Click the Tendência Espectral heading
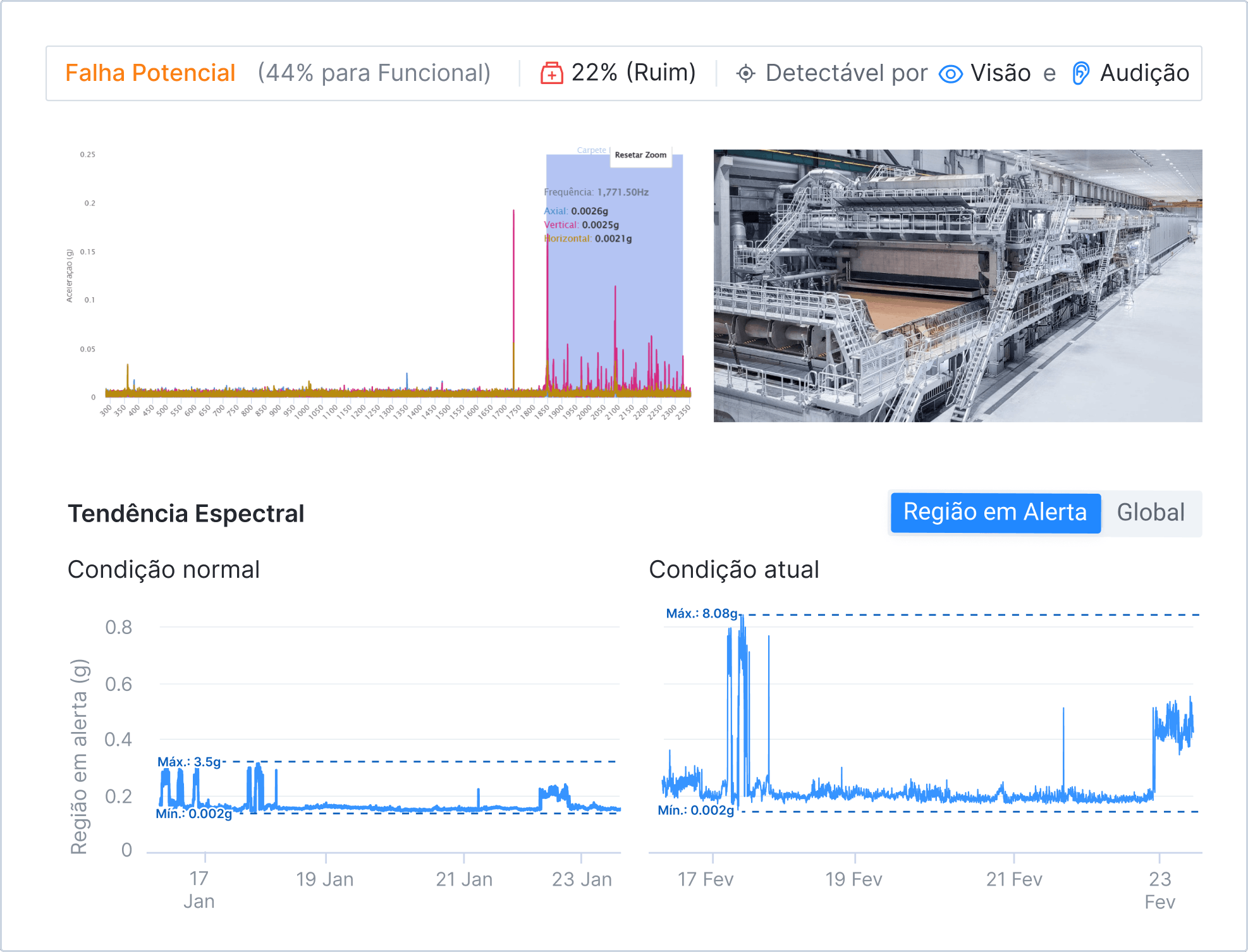This screenshot has height=952, width=1248. point(186,513)
